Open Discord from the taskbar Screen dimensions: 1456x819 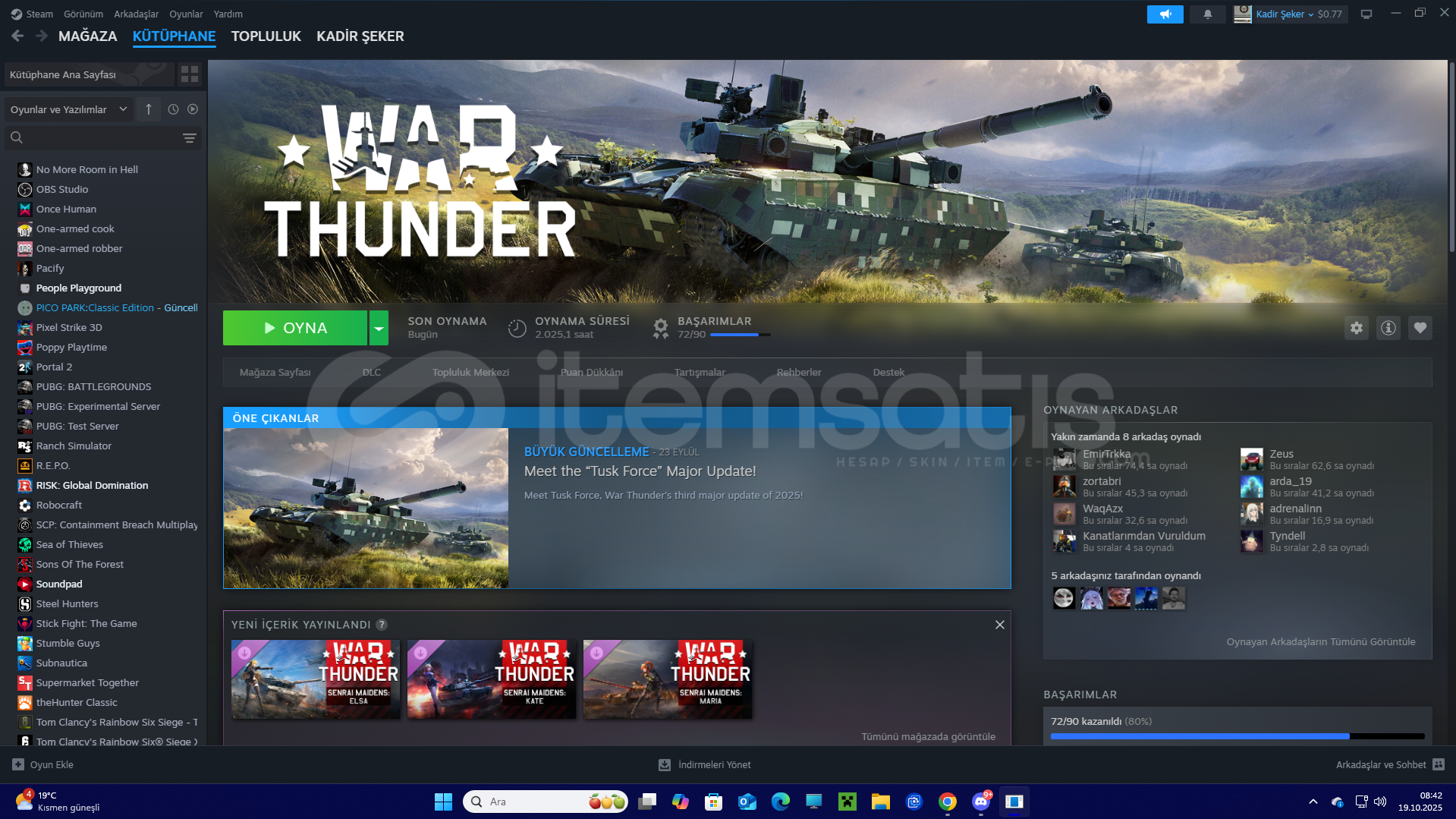(x=981, y=802)
